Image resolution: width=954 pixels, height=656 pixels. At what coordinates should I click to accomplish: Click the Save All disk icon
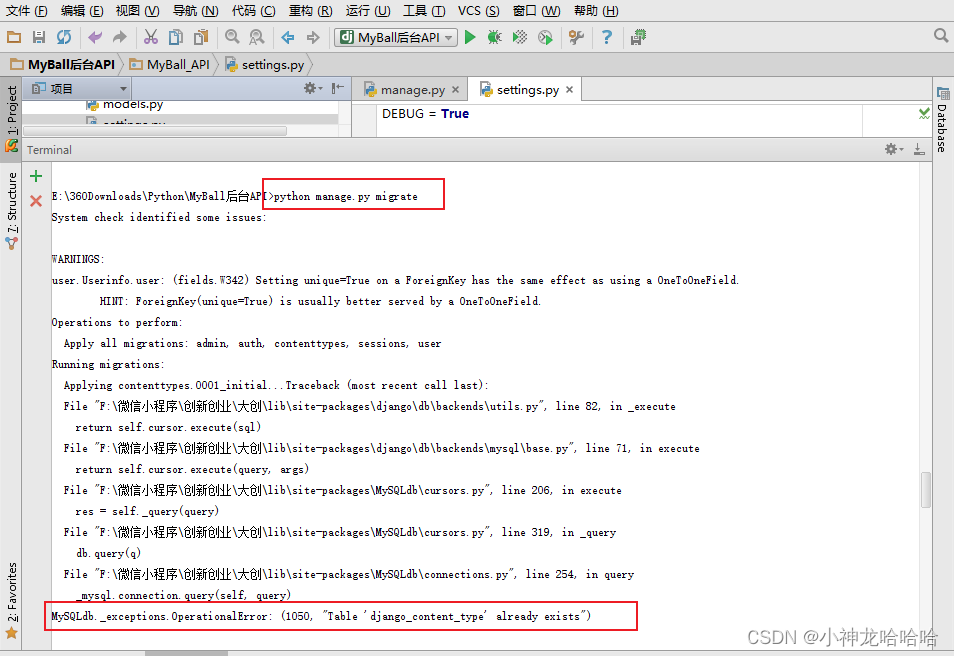tap(39, 37)
